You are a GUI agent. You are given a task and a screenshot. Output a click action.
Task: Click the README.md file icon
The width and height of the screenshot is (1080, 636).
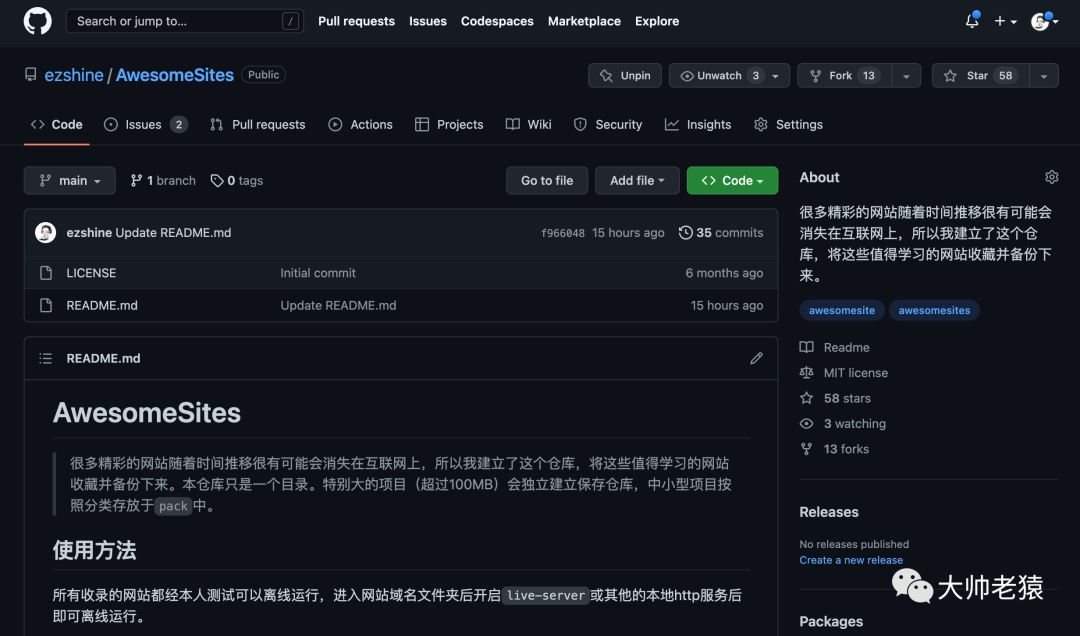coord(45,305)
